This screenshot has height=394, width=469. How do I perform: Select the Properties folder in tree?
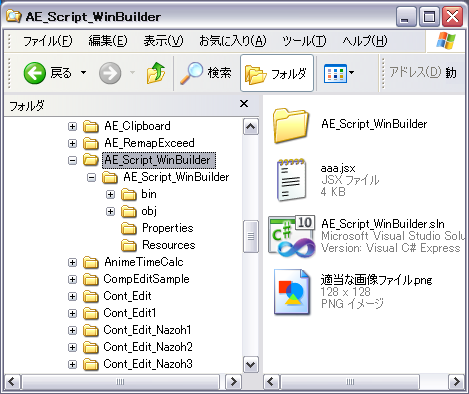[x=167, y=228]
